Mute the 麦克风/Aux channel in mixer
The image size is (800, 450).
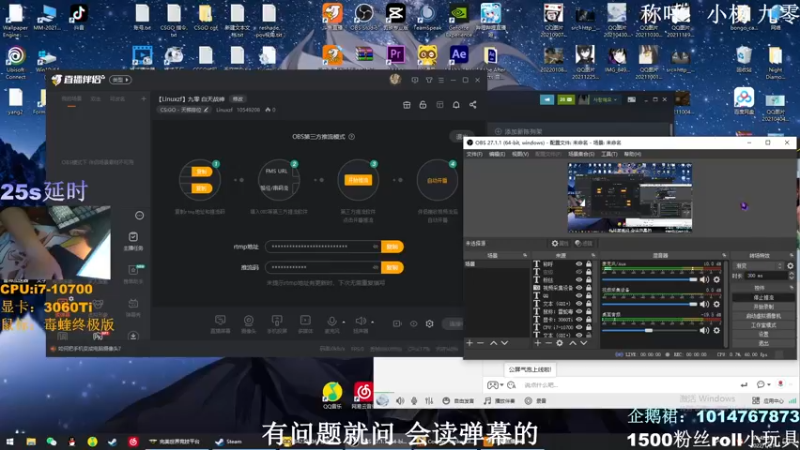pyautogui.click(x=705, y=280)
